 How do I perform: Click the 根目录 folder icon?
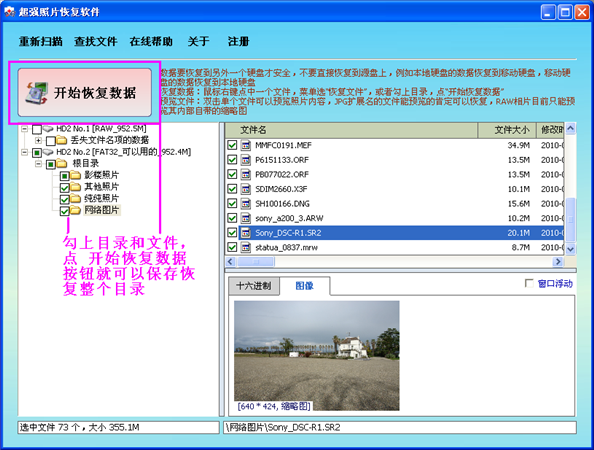click(62, 164)
